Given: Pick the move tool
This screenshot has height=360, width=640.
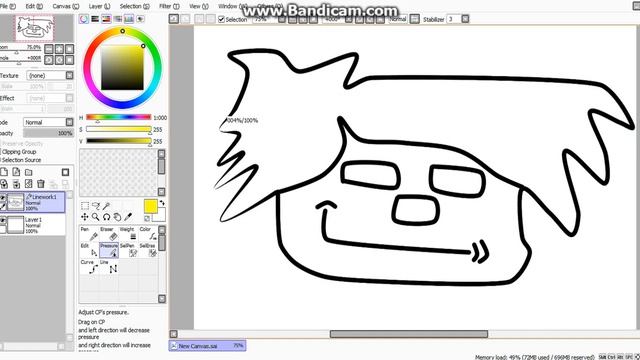Looking at the screenshot, I should coord(85,217).
